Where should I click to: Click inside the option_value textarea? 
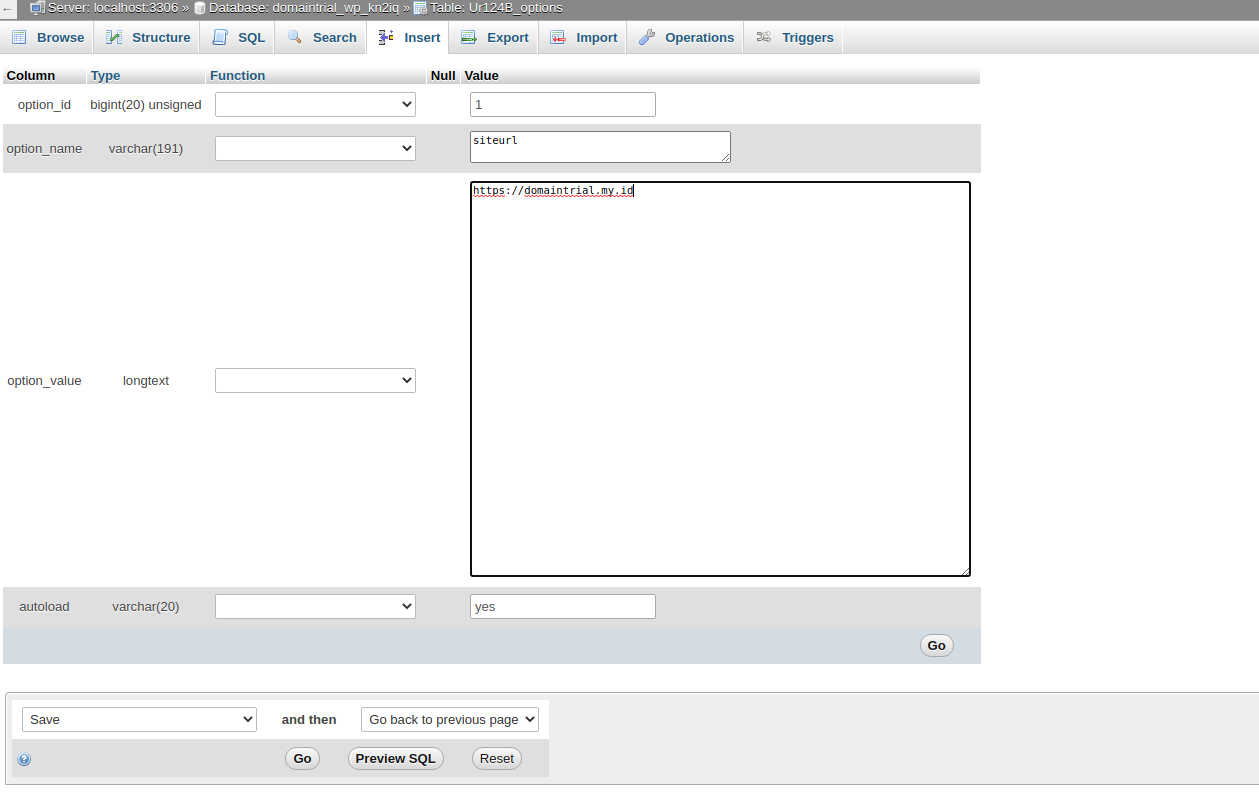tap(720, 377)
